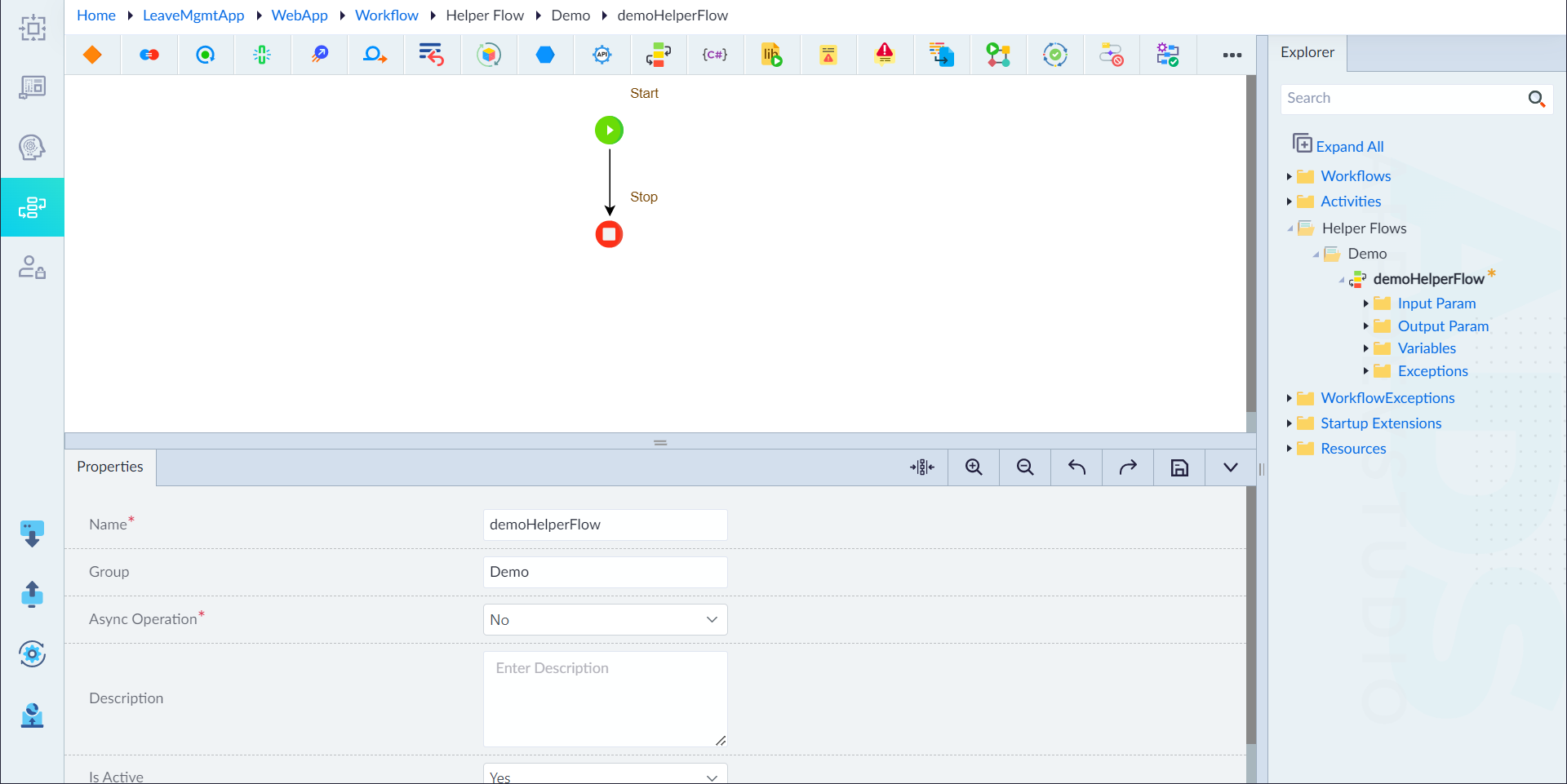This screenshot has height=784, width=1567.
Task: Select the orange diamond decision tool
Action: (92, 55)
